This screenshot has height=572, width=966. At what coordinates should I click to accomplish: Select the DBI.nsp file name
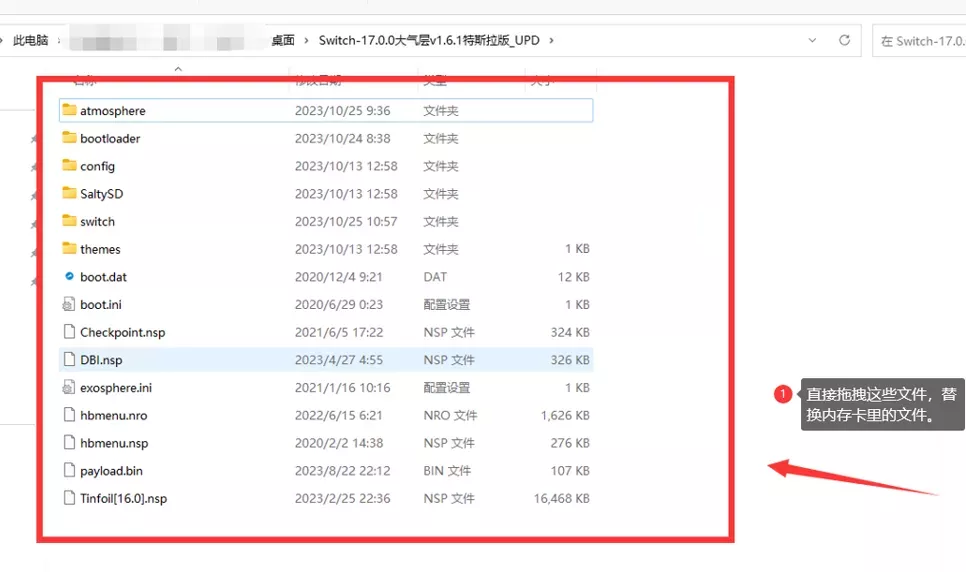(x=101, y=361)
